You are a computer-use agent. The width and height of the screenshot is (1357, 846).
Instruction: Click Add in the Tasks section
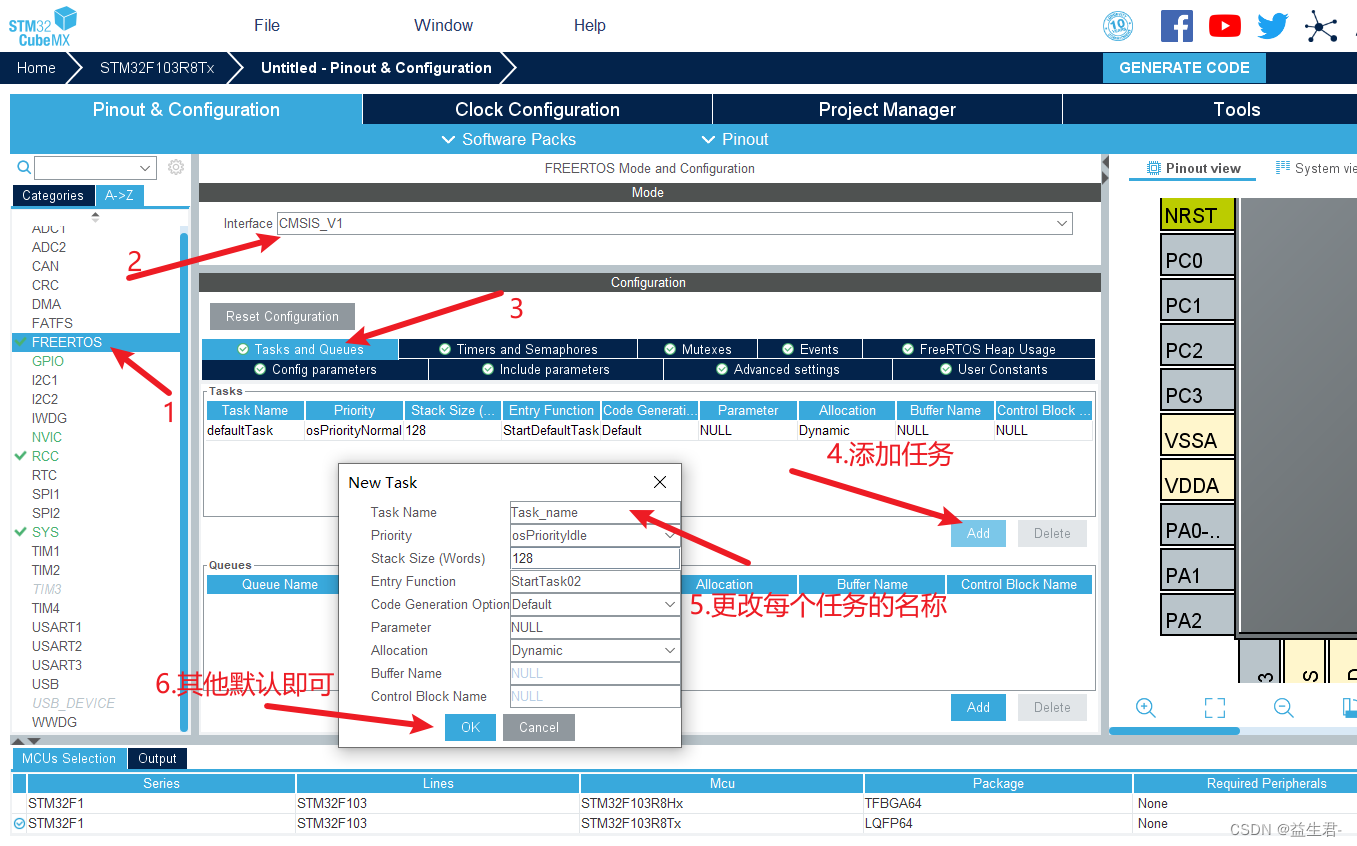tap(978, 533)
